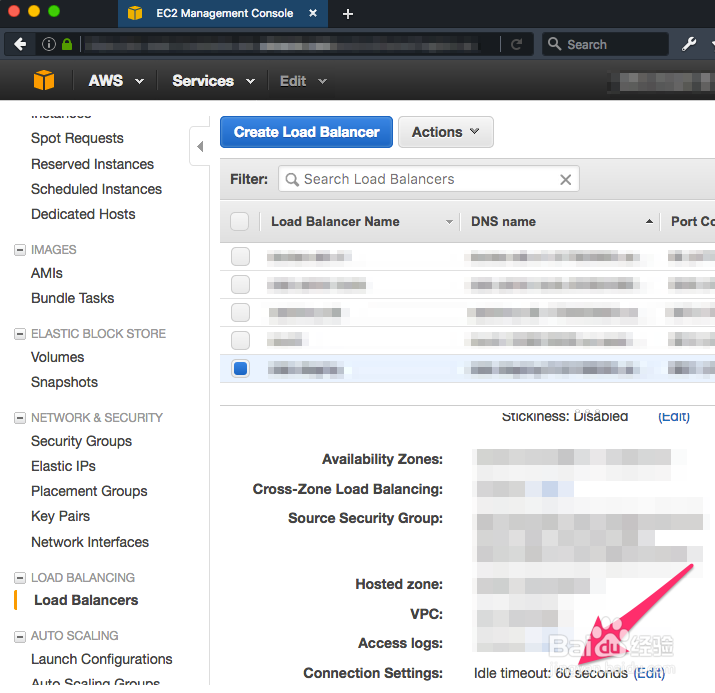The height and width of the screenshot is (693, 715).
Task: Open Snapshots in sidebar
Action: pyautogui.click(x=64, y=382)
